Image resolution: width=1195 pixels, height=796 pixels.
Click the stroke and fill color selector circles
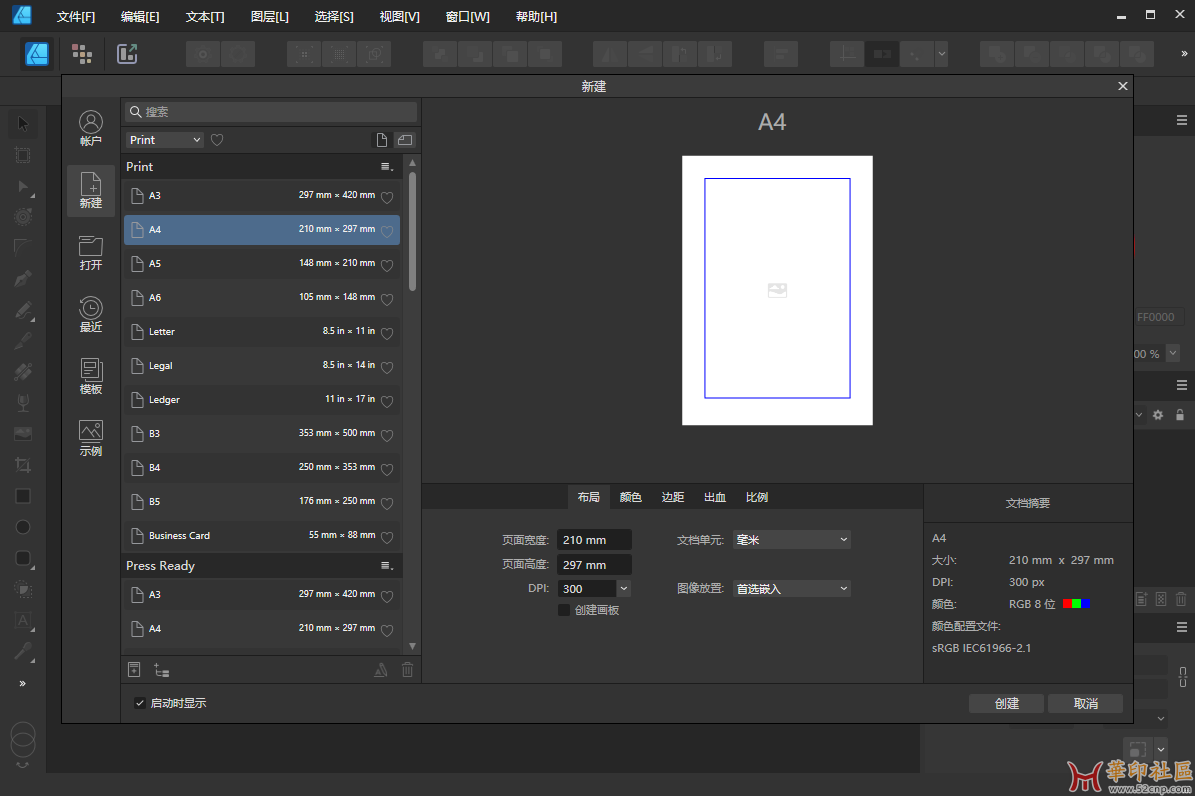coord(23,739)
